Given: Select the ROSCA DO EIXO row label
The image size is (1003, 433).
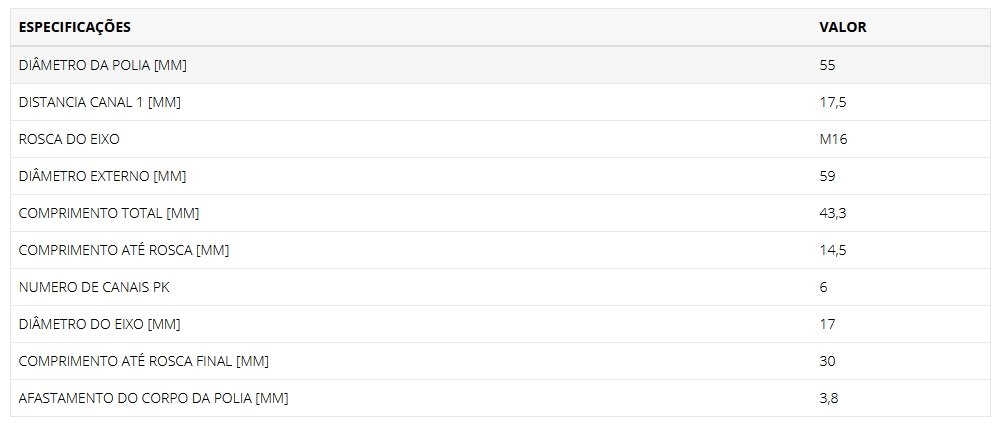Looking at the screenshot, I should (x=69, y=139).
